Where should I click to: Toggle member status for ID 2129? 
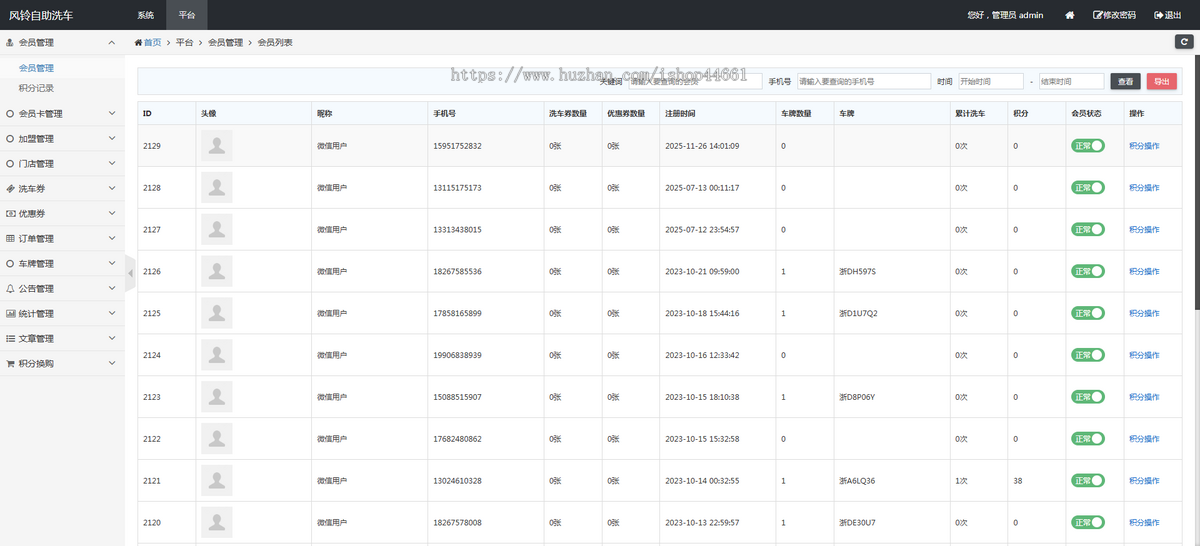[1088, 146]
